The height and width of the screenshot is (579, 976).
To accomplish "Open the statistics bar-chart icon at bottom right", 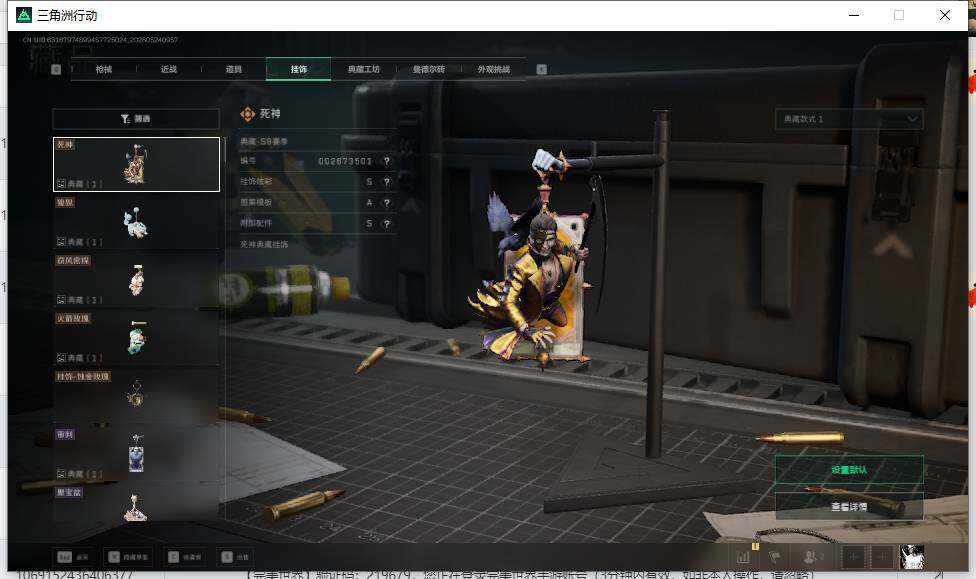I will click(x=743, y=557).
